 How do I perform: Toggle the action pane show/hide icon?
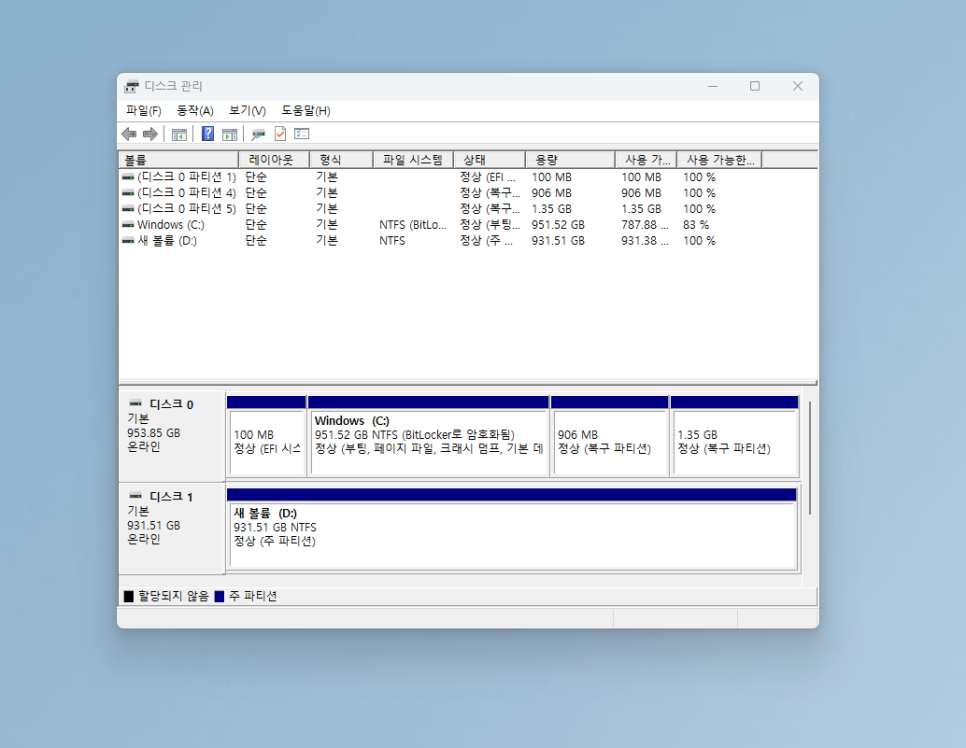(x=229, y=134)
